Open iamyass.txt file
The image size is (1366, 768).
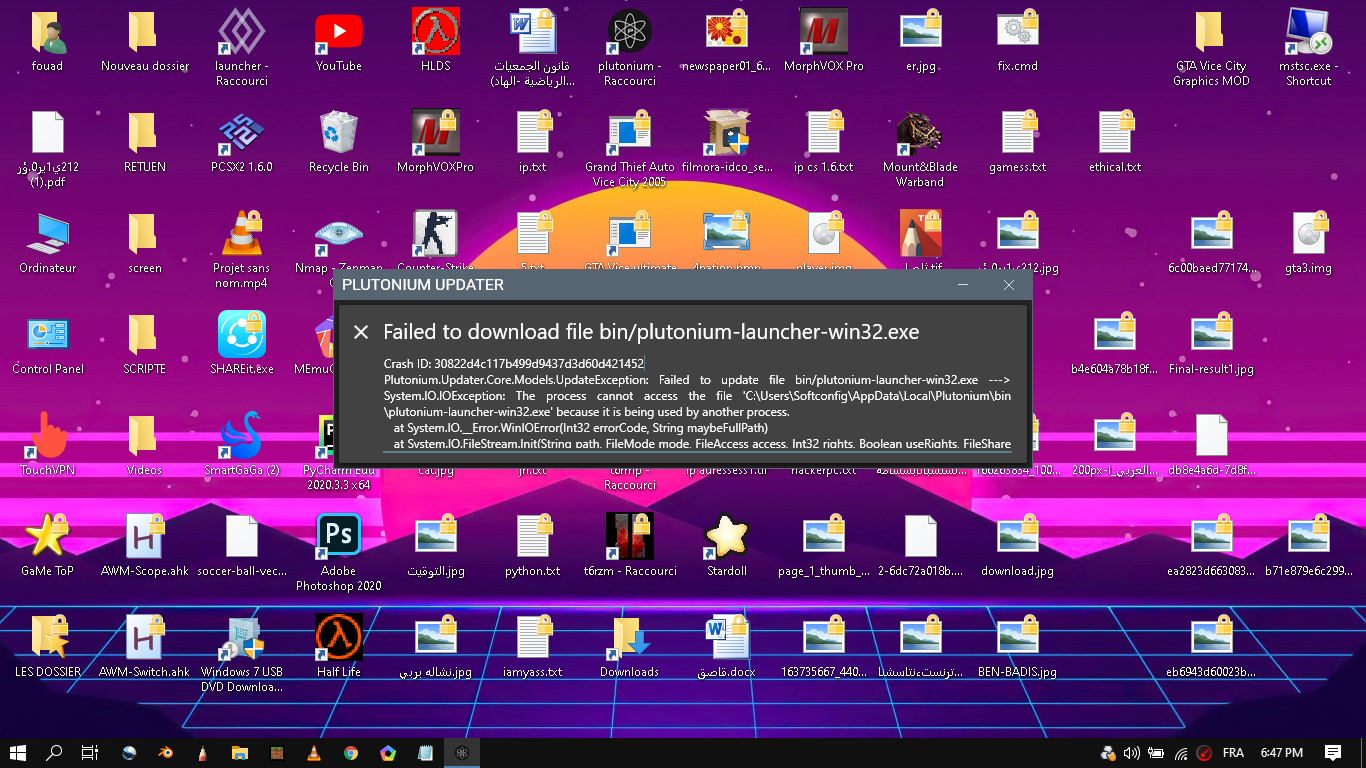coord(532,647)
